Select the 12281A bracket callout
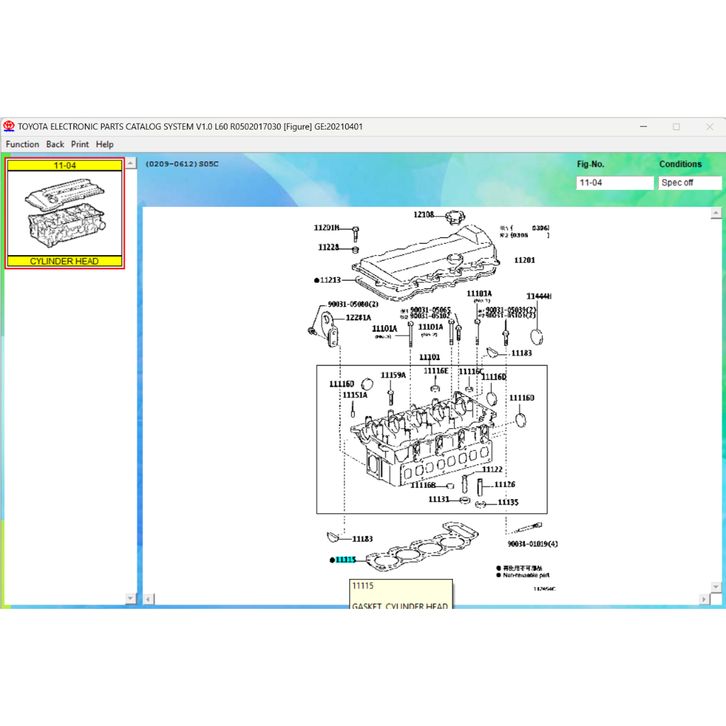Image resolution: width=726 pixels, height=726 pixels. pos(358,318)
